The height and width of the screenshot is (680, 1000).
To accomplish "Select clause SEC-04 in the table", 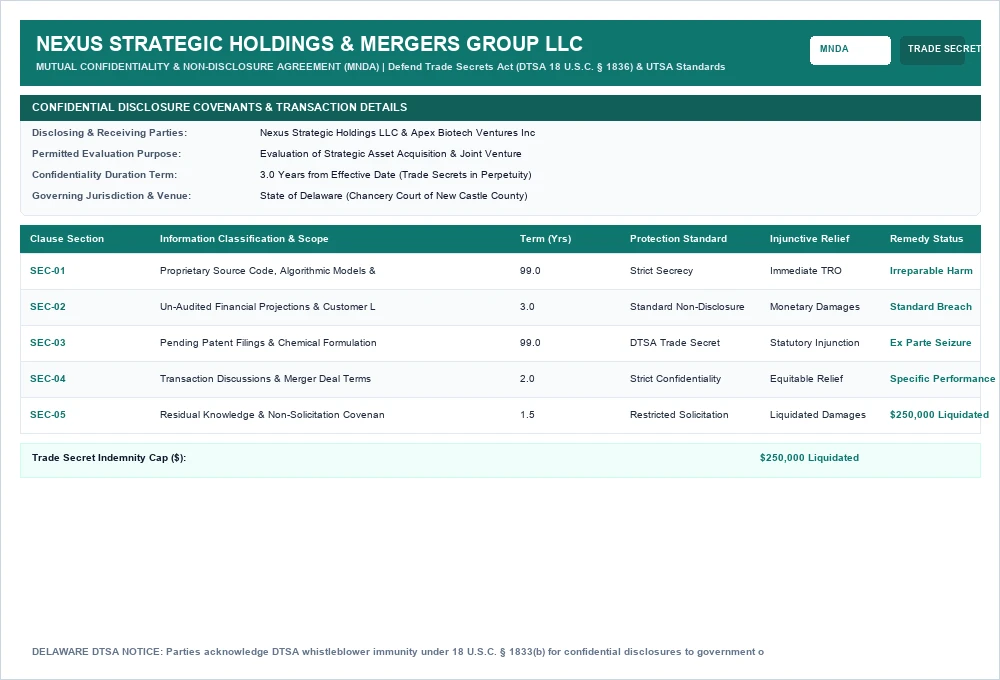I will [x=48, y=379].
